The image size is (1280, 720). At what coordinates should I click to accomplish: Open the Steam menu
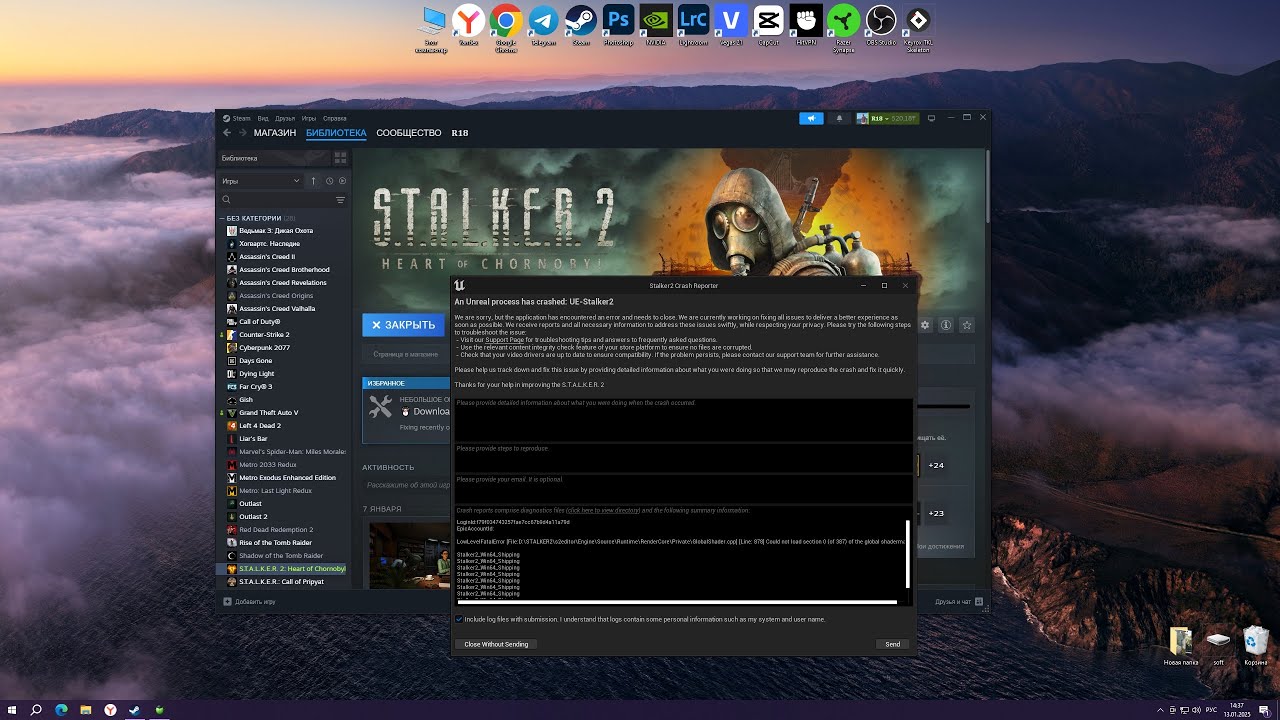point(242,118)
